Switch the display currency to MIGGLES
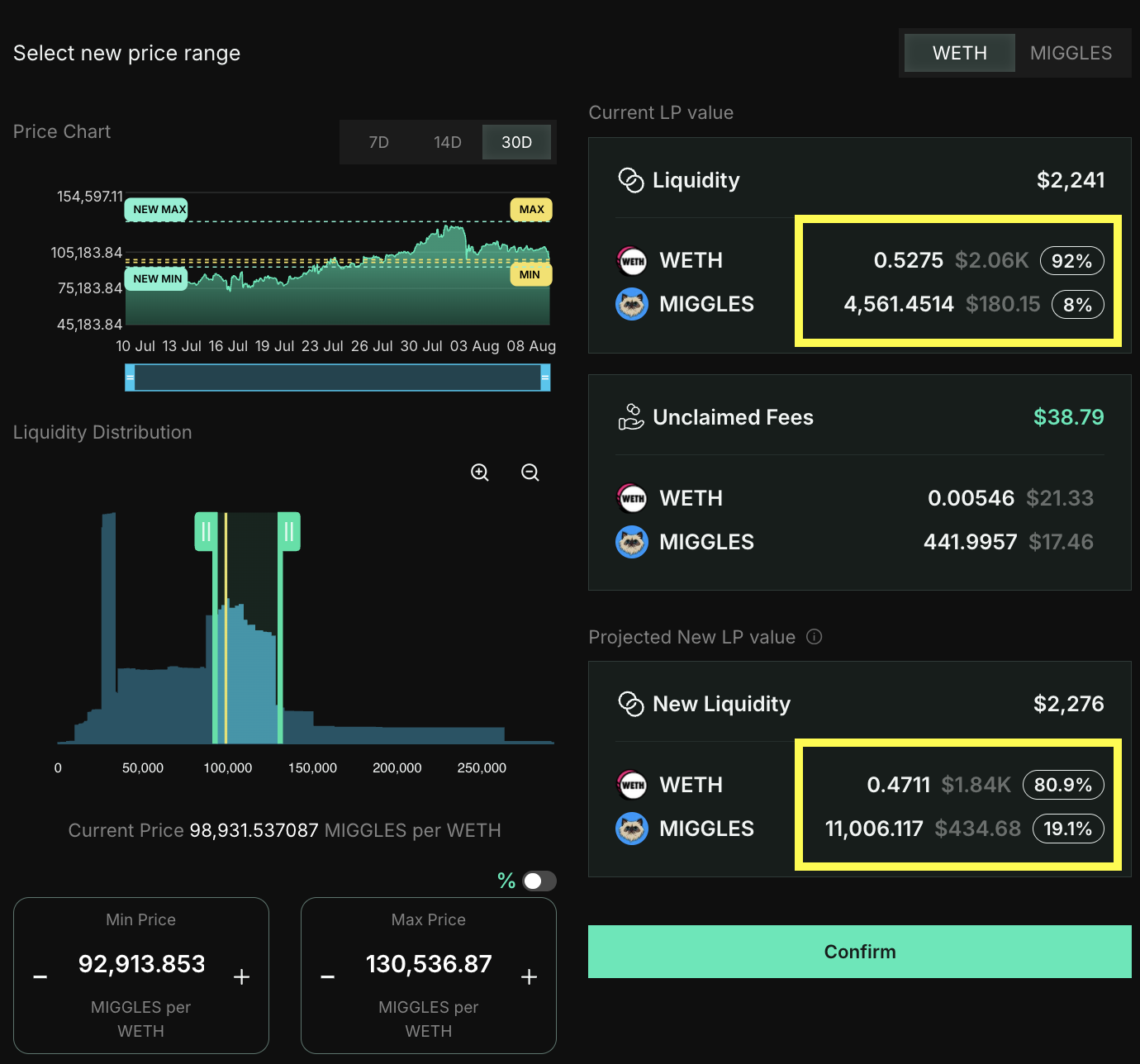This screenshot has height=1064, width=1140. [x=1071, y=52]
